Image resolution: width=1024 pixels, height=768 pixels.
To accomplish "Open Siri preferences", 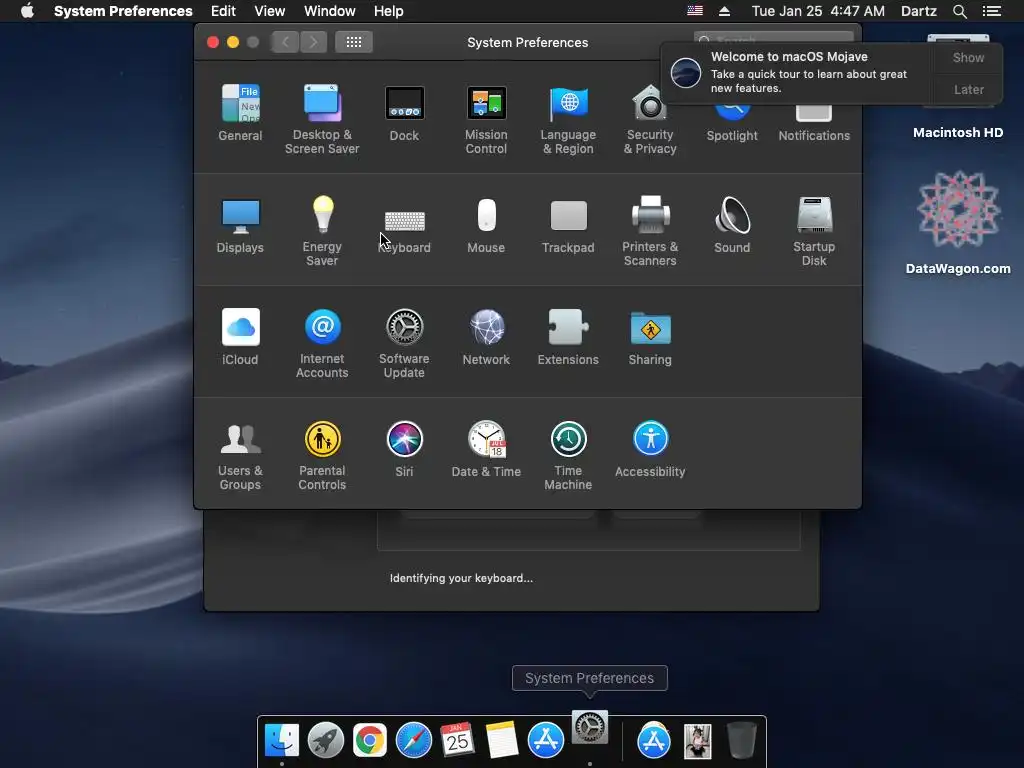I will point(404,449).
